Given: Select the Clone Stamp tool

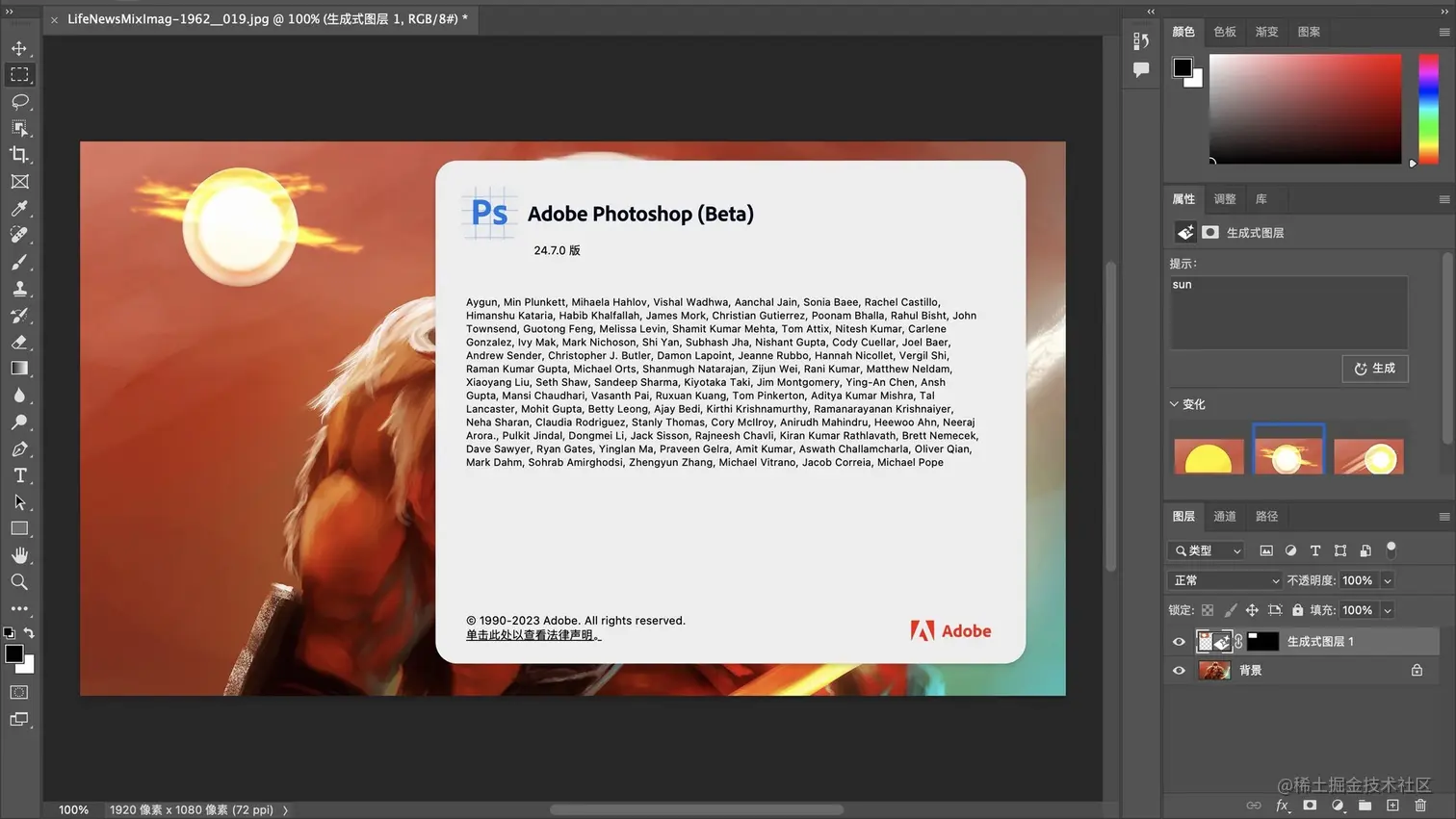Looking at the screenshot, I should point(19,288).
